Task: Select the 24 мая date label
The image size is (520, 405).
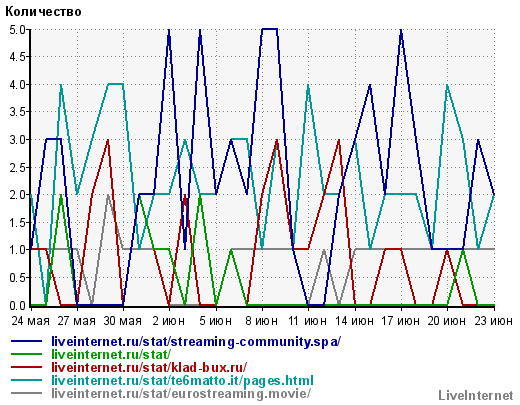Action: (x=30, y=321)
